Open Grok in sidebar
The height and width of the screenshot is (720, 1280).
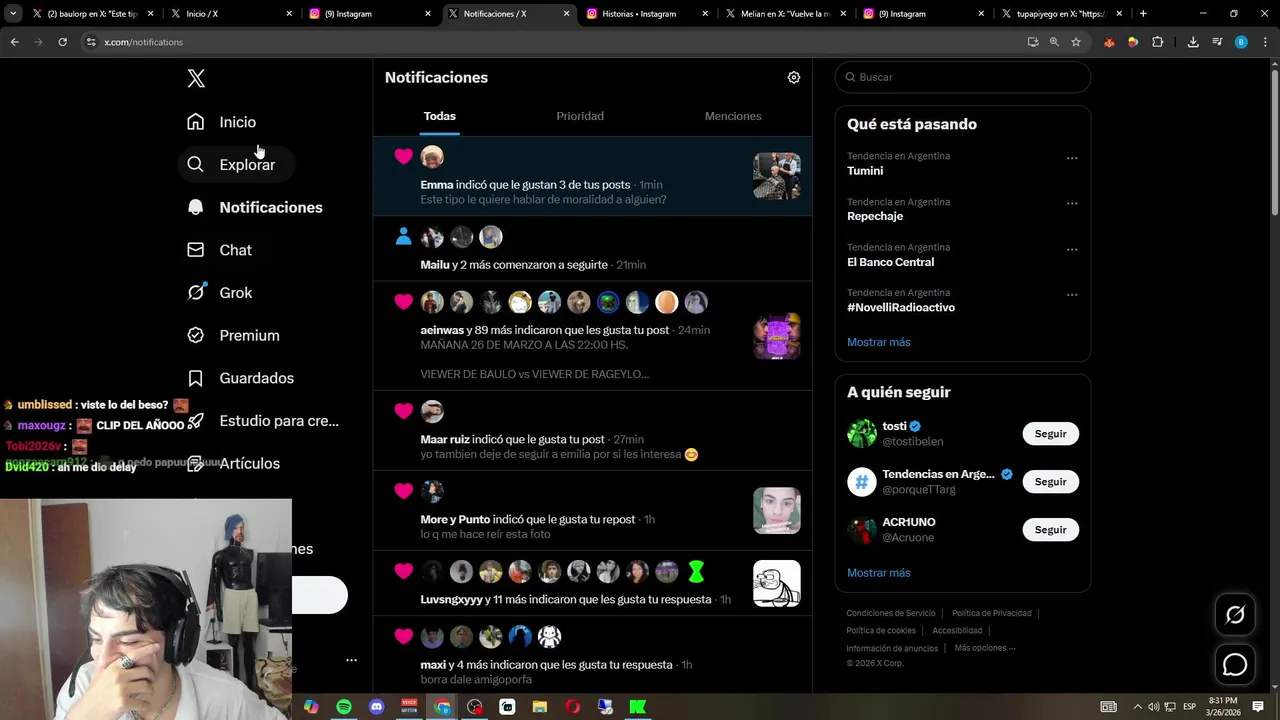click(x=219, y=293)
